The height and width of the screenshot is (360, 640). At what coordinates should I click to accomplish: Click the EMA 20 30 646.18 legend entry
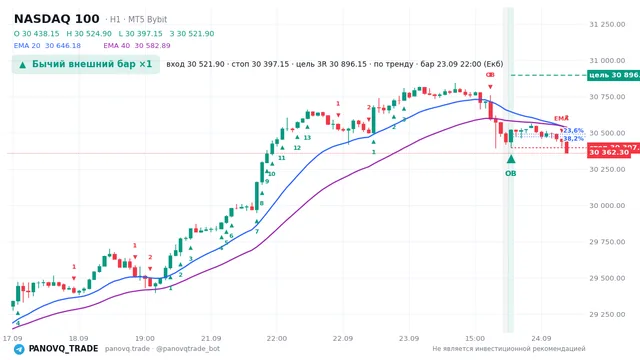click(x=47, y=46)
